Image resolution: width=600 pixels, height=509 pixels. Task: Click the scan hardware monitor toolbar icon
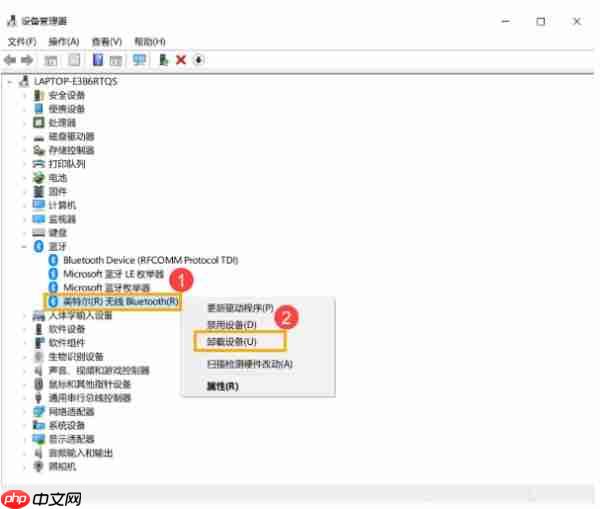point(139,60)
